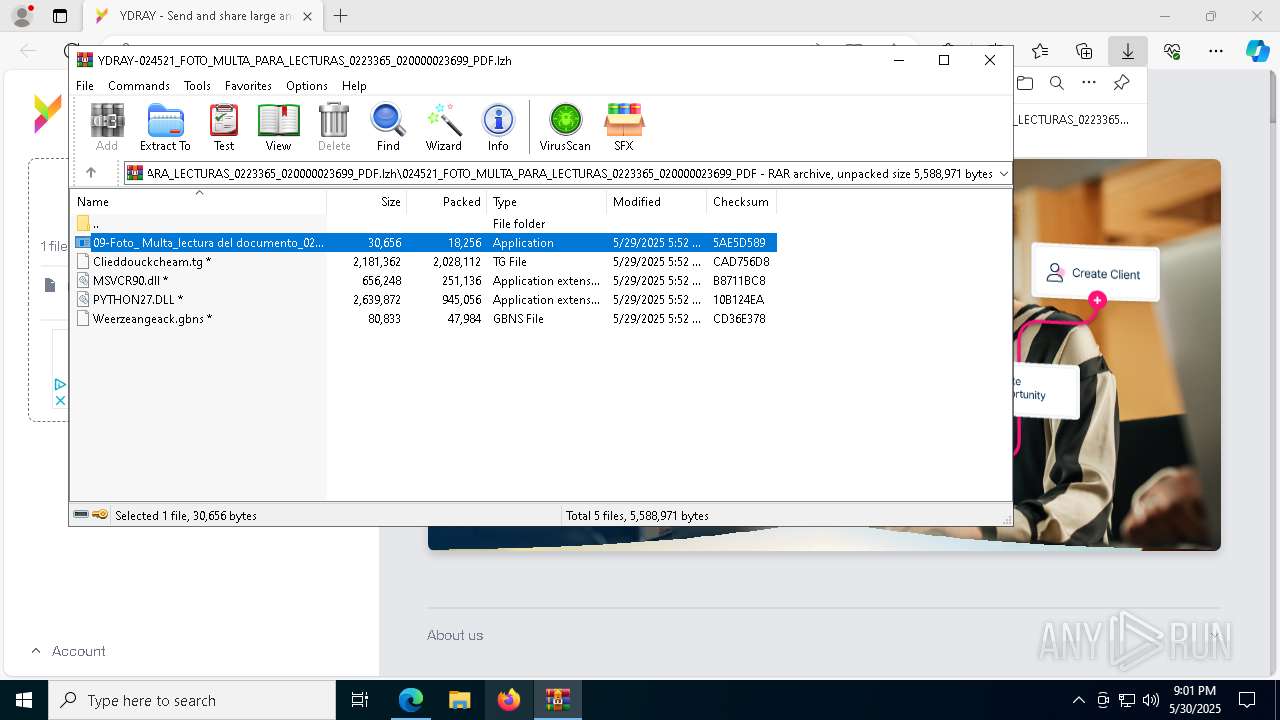Open new tab in Edge
Viewport: 1280px width, 720px height.
[340, 16]
